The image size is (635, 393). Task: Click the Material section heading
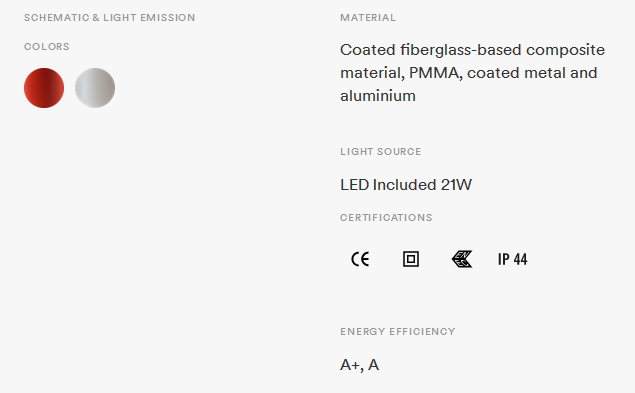point(368,17)
